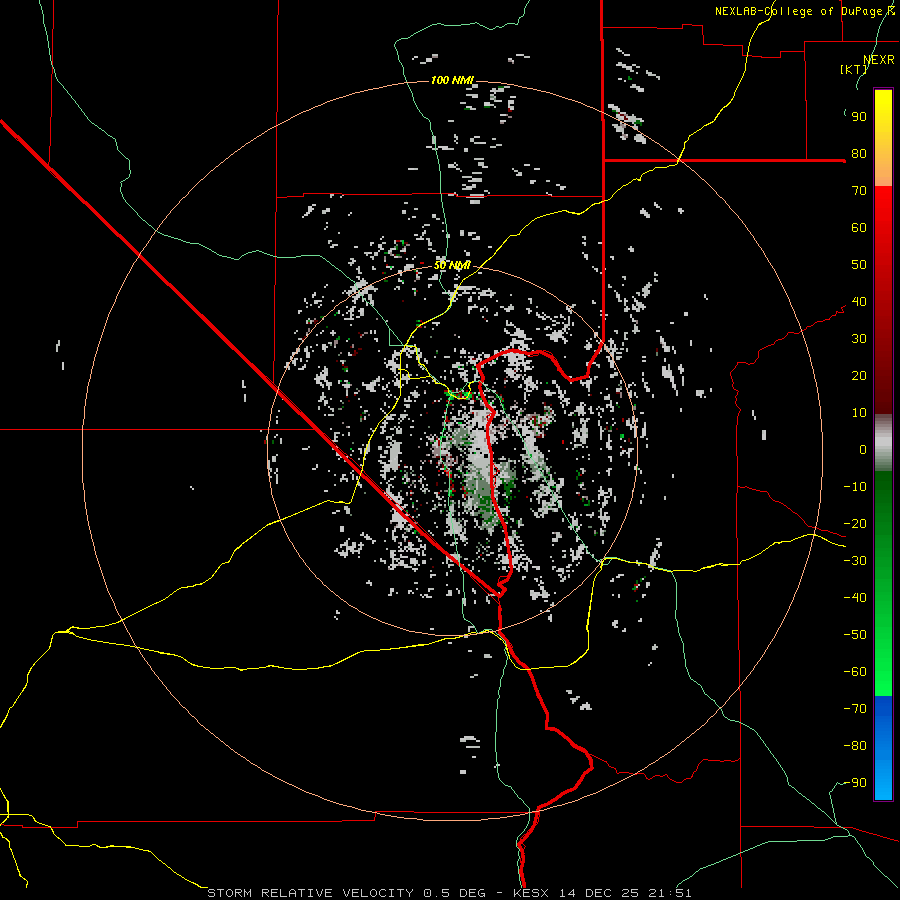Click the 50 NMI range ring label

click(452, 265)
